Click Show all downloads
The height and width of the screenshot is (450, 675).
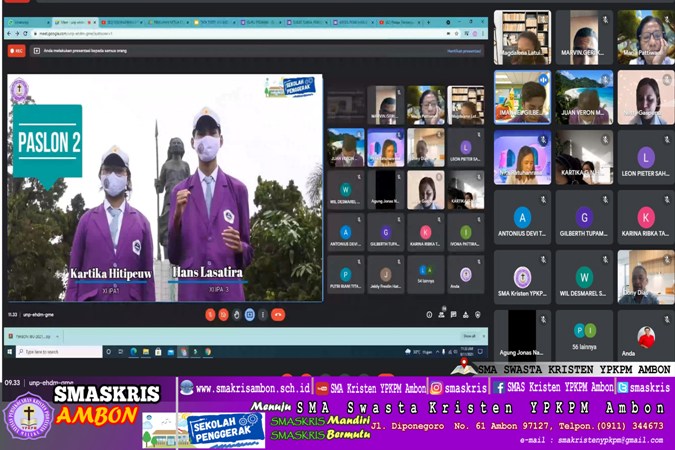click(469, 336)
